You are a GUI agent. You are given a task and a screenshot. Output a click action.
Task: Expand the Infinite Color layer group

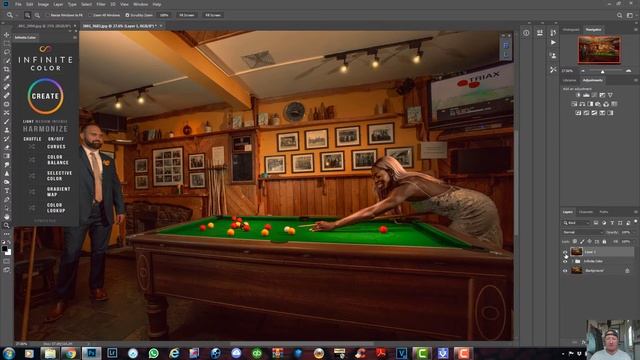[572, 261]
